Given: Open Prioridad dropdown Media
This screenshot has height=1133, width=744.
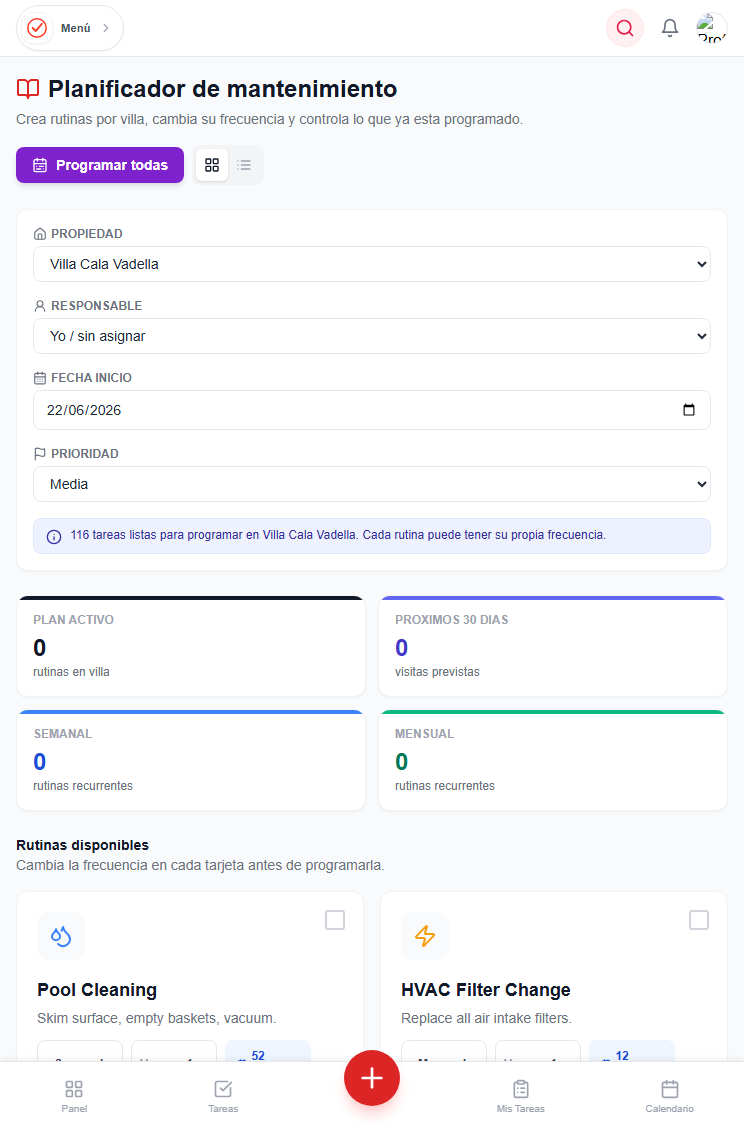Looking at the screenshot, I should pos(372,484).
